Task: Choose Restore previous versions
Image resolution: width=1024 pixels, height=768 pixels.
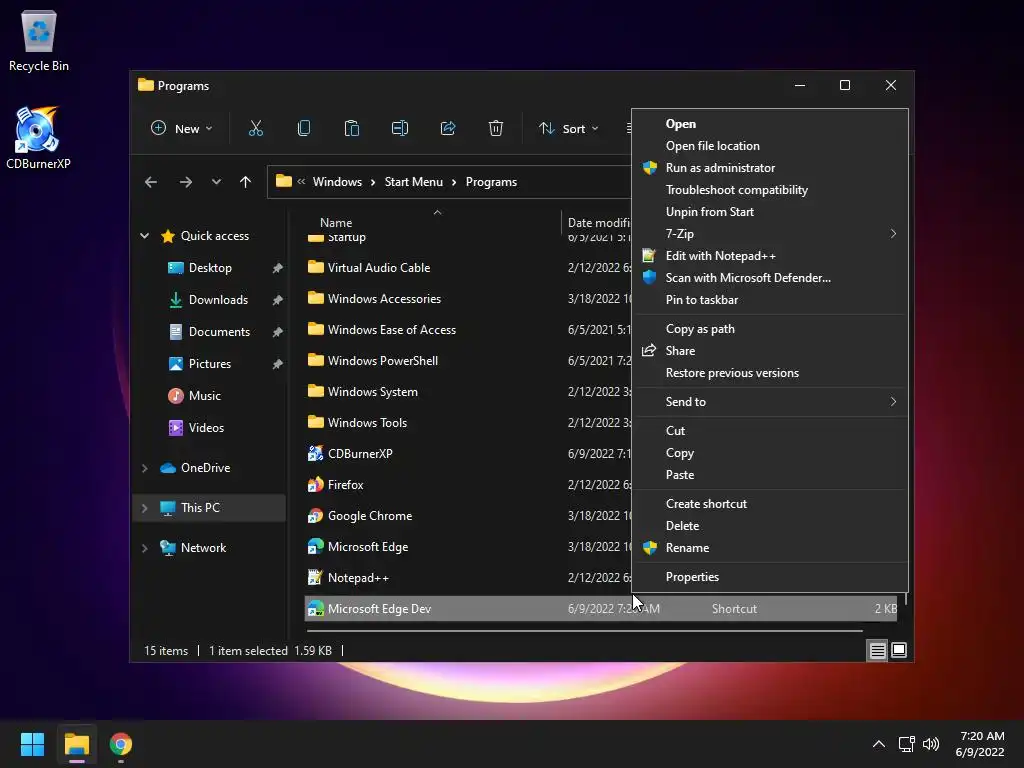Action: (x=770, y=373)
